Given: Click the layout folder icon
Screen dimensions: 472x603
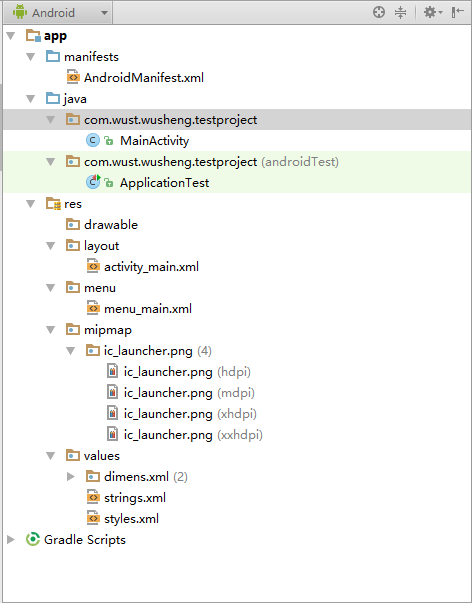Looking at the screenshot, I should 73,245.
